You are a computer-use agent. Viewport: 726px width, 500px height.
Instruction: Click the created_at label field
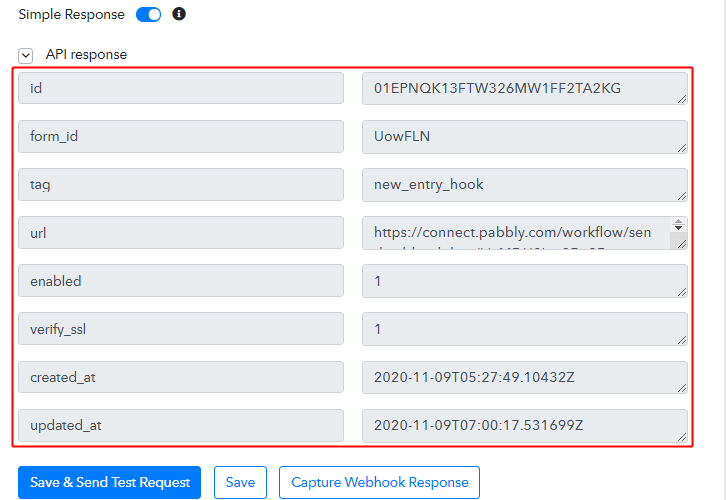[180, 377]
